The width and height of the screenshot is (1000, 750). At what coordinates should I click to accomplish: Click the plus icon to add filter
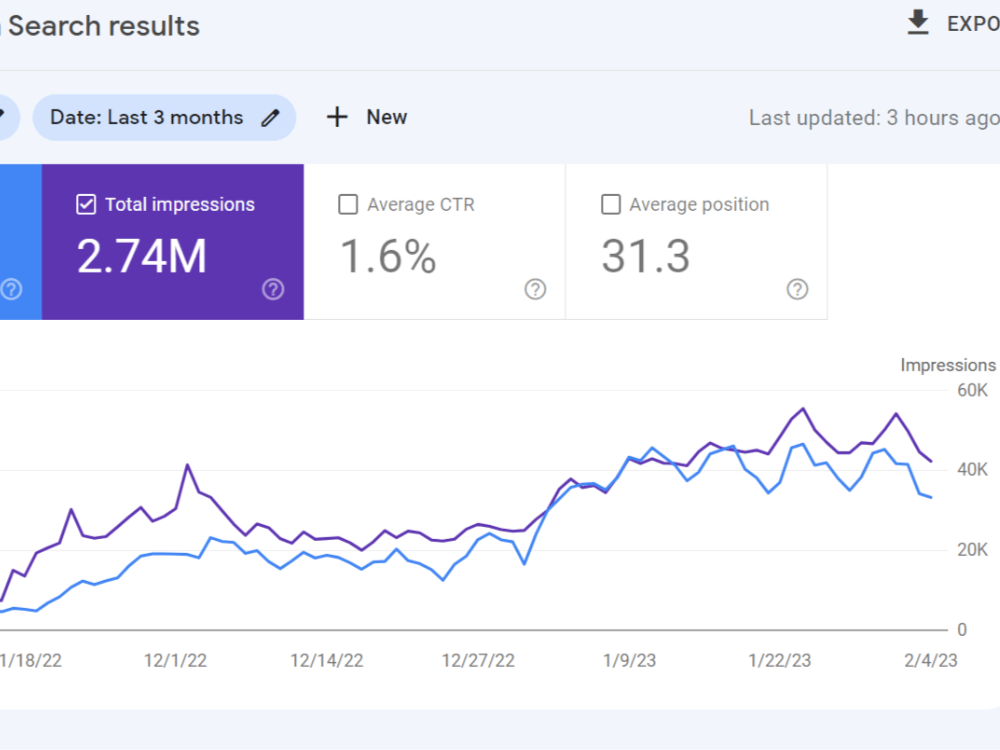337,117
